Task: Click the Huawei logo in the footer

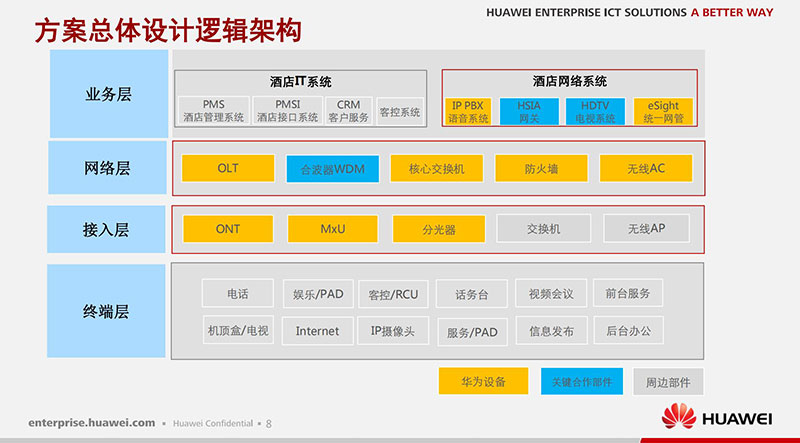Action: [x=716, y=416]
